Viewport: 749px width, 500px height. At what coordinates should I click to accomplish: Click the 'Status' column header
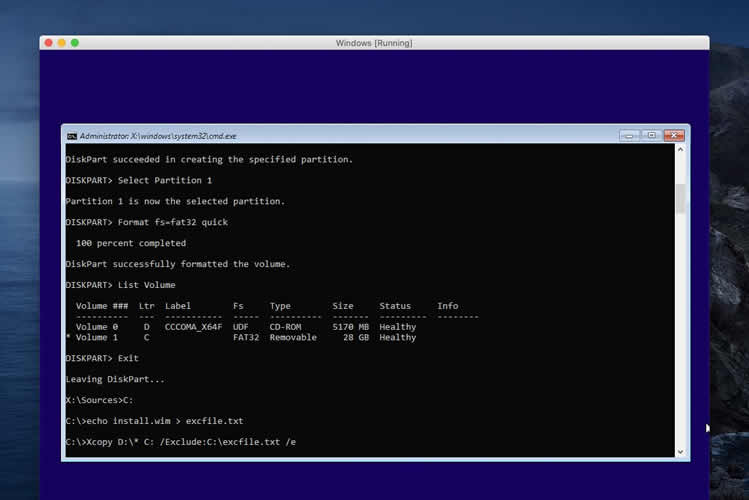395,306
